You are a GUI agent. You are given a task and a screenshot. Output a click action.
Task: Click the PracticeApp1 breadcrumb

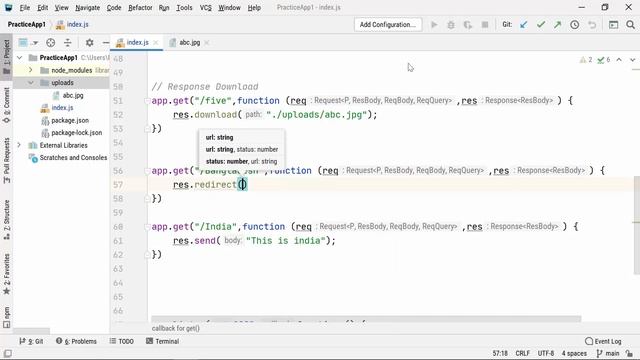click(27, 24)
